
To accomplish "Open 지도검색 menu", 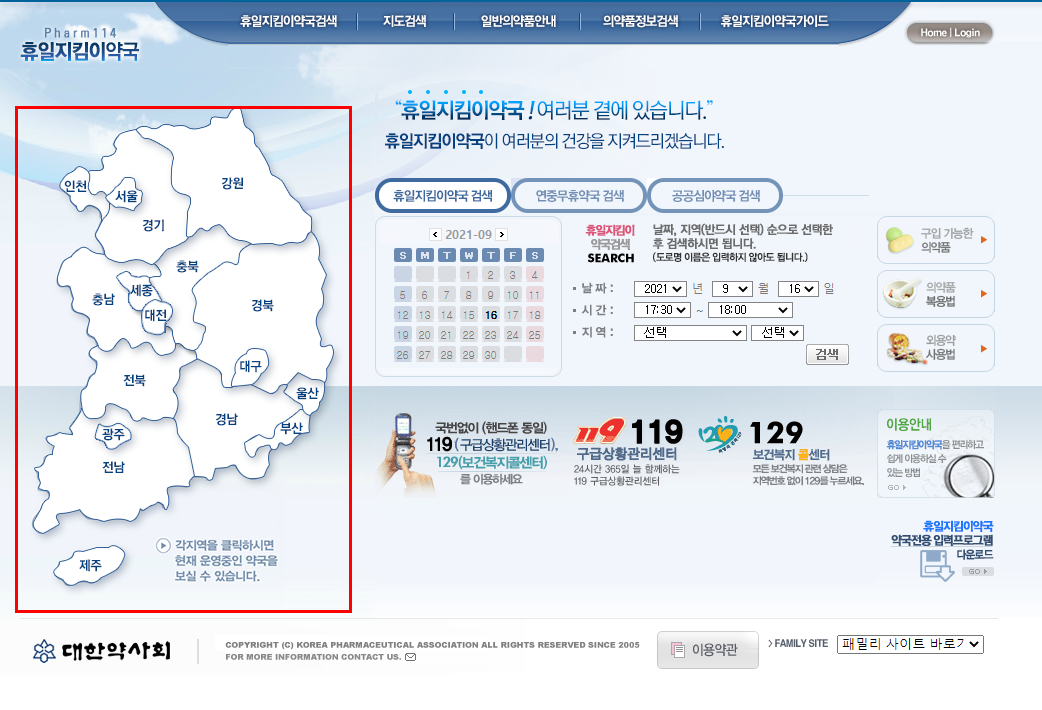I will (x=404, y=21).
